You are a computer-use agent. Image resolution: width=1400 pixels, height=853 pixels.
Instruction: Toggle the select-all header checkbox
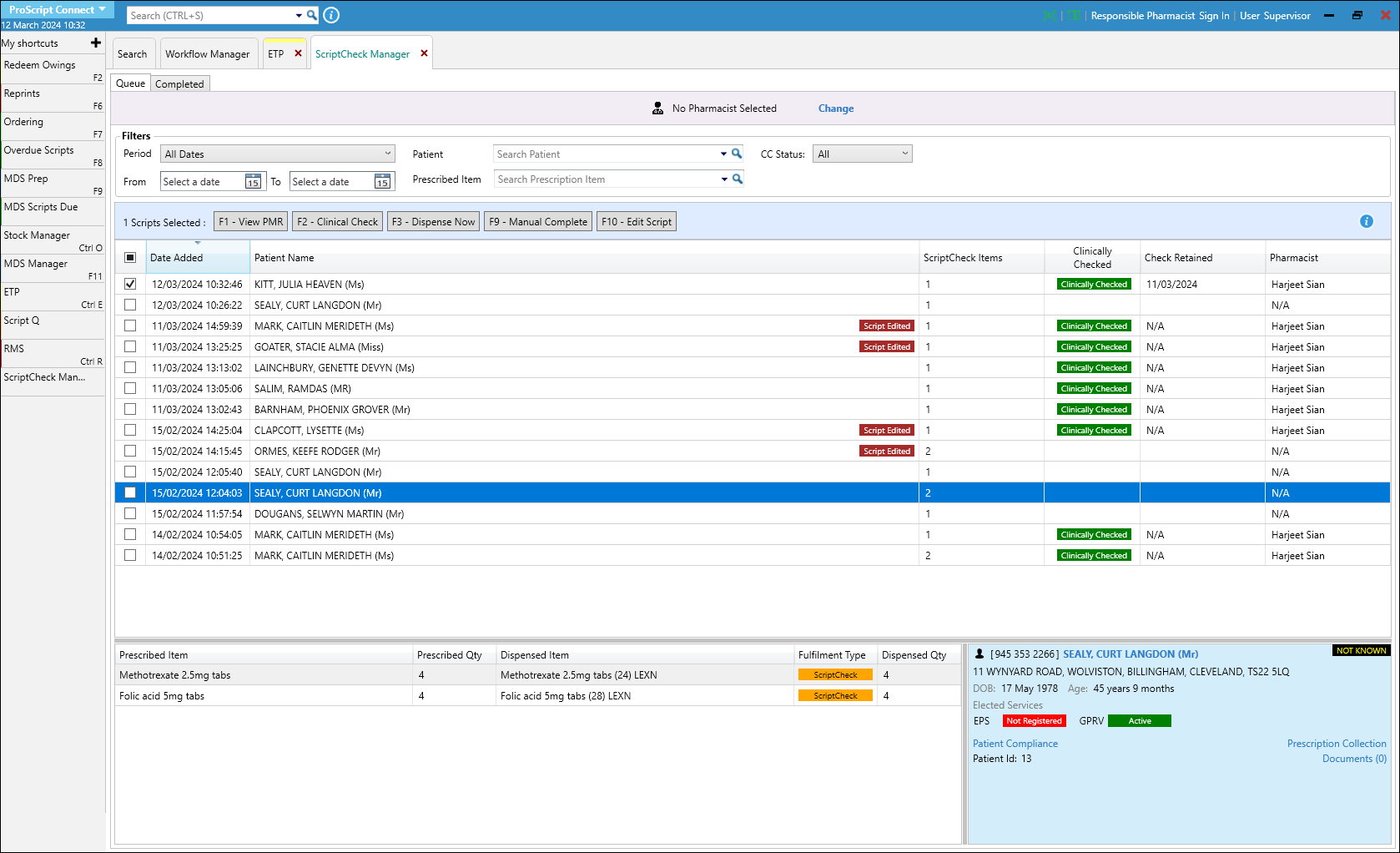(130, 257)
